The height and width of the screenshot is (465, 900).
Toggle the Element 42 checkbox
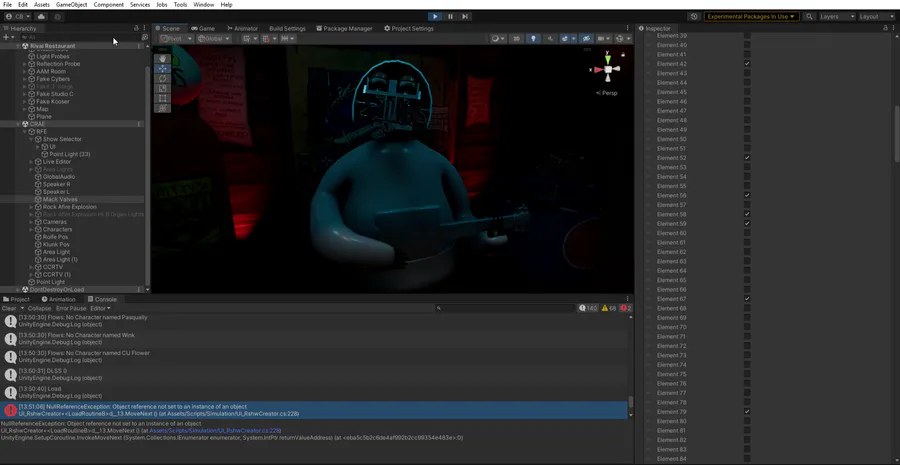coord(747,64)
